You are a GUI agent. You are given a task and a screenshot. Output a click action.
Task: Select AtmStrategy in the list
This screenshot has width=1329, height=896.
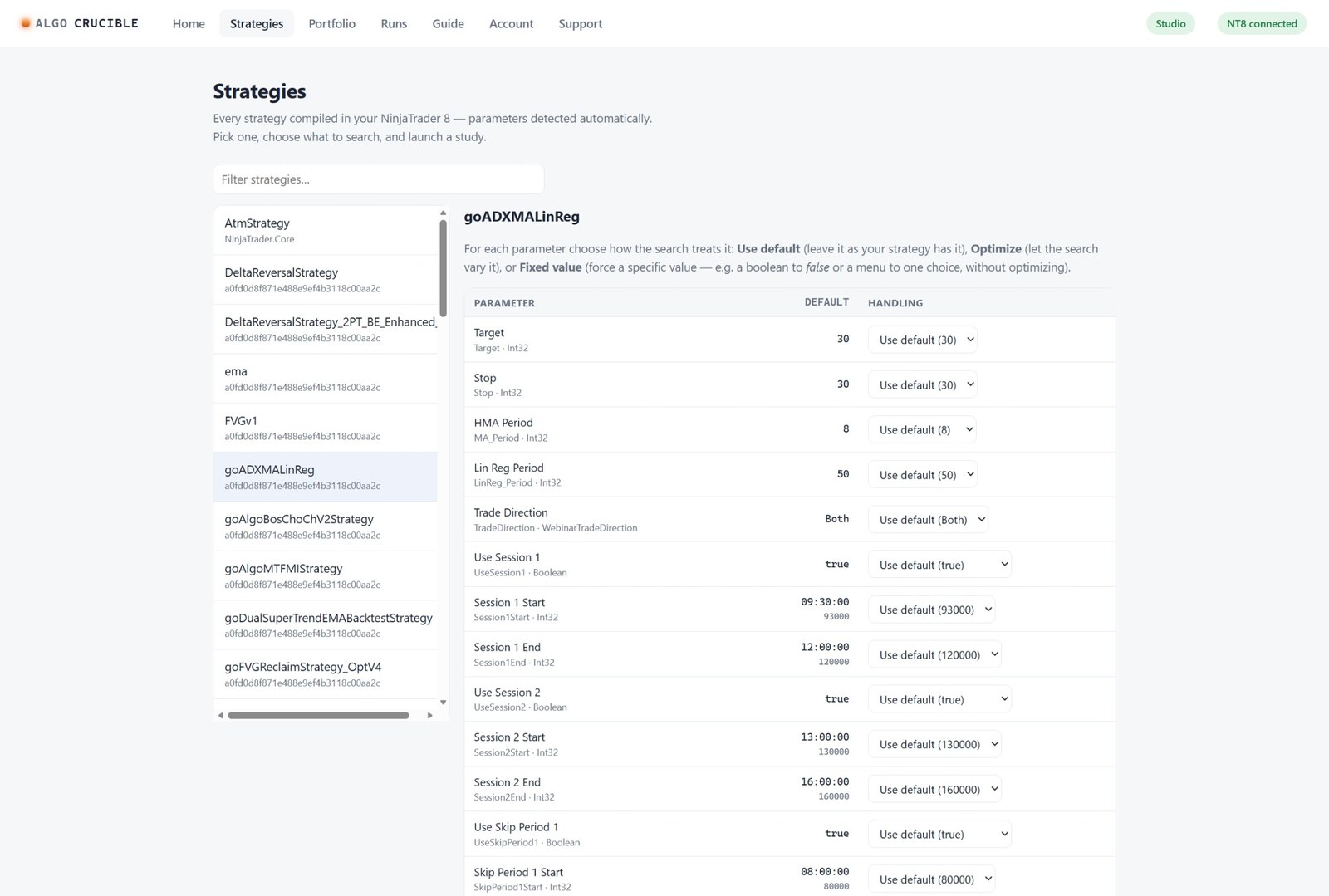click(326, 231)
